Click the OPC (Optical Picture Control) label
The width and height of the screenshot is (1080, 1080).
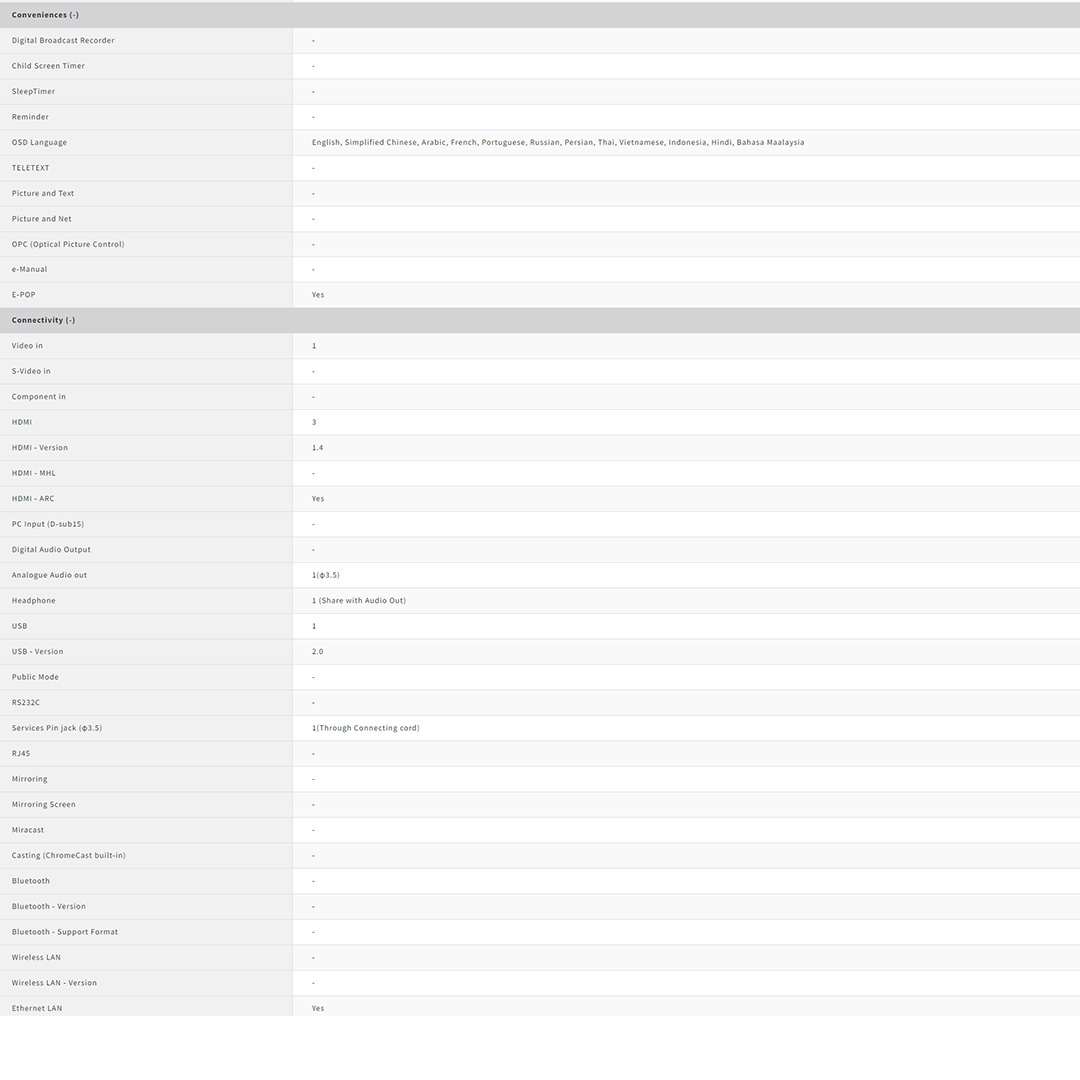tap(68, 244)
